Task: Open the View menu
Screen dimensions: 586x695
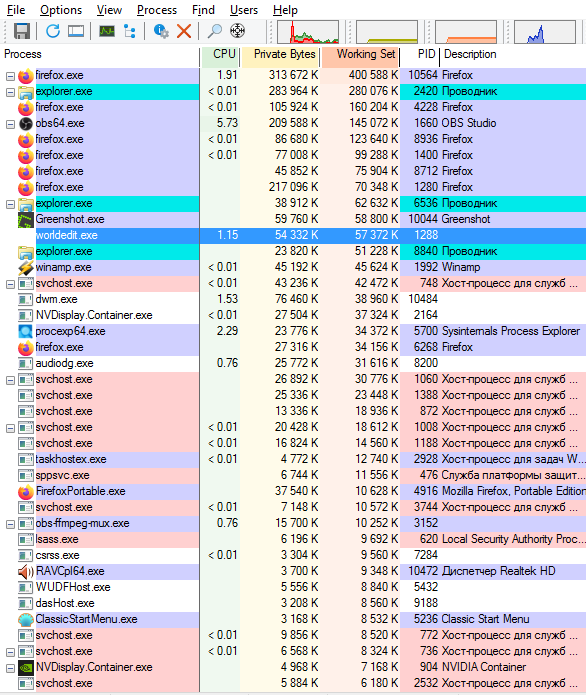Action: 109,10
